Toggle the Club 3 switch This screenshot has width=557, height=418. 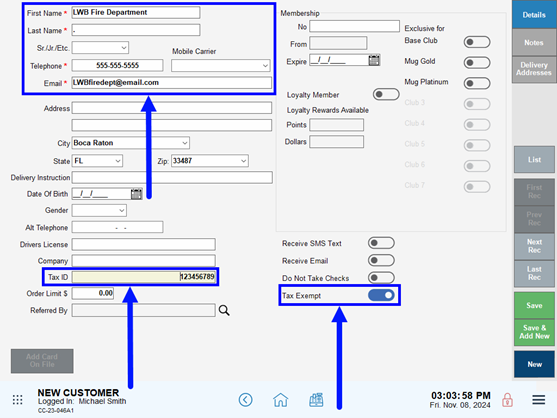tap(477, 104)
